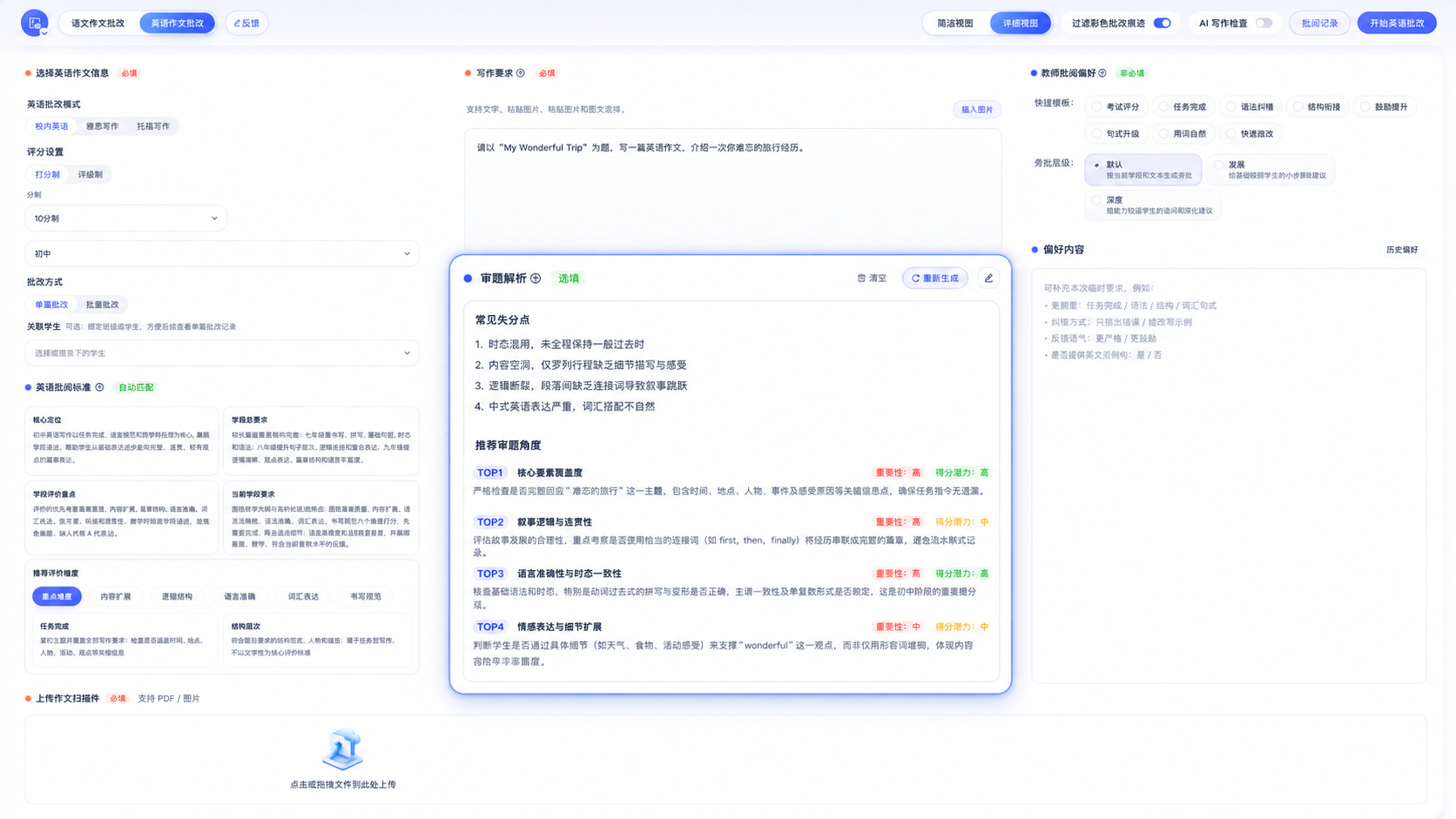Image resolution: width=1456 pixels, height=819 pixels.
Task: Click into the 偏好内容 text area
Action: click(1229, 476)
